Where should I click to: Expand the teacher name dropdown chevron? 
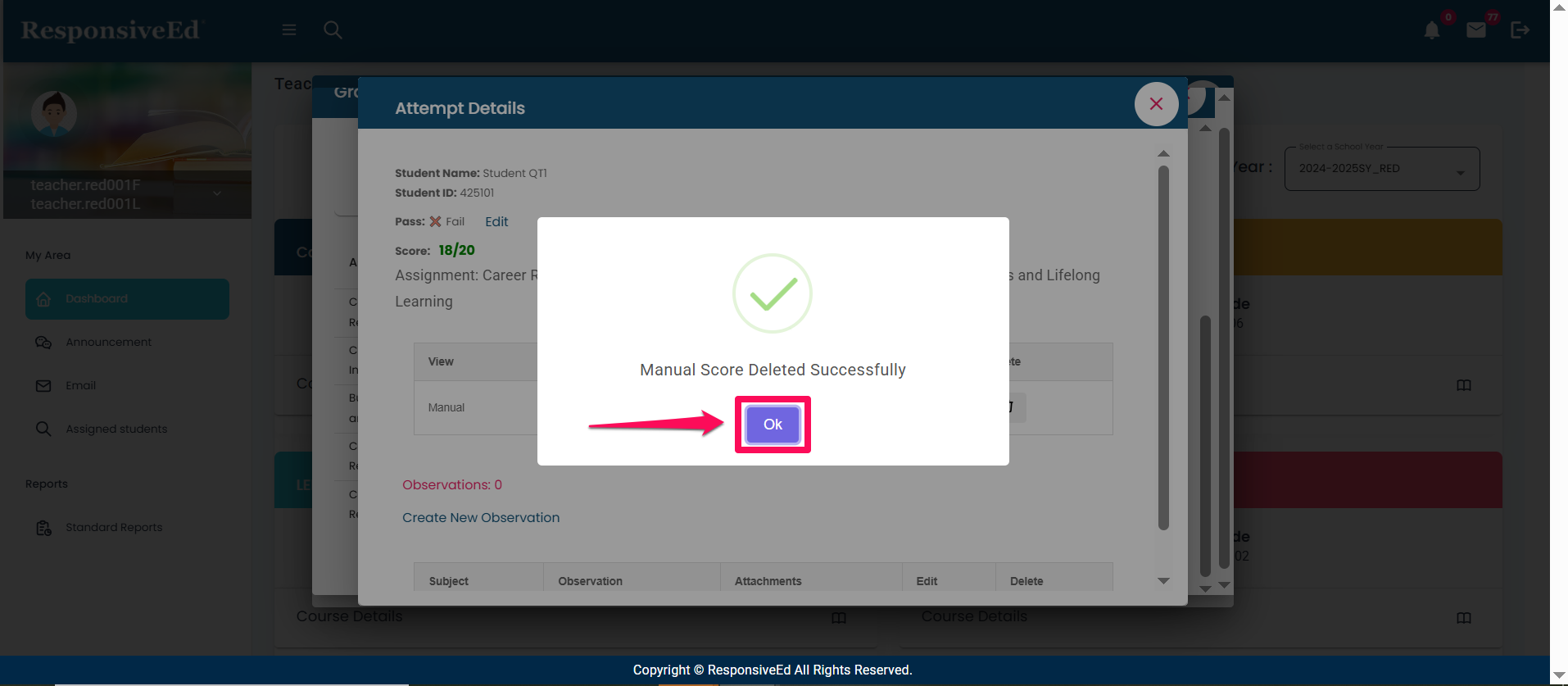coord(217,194)
